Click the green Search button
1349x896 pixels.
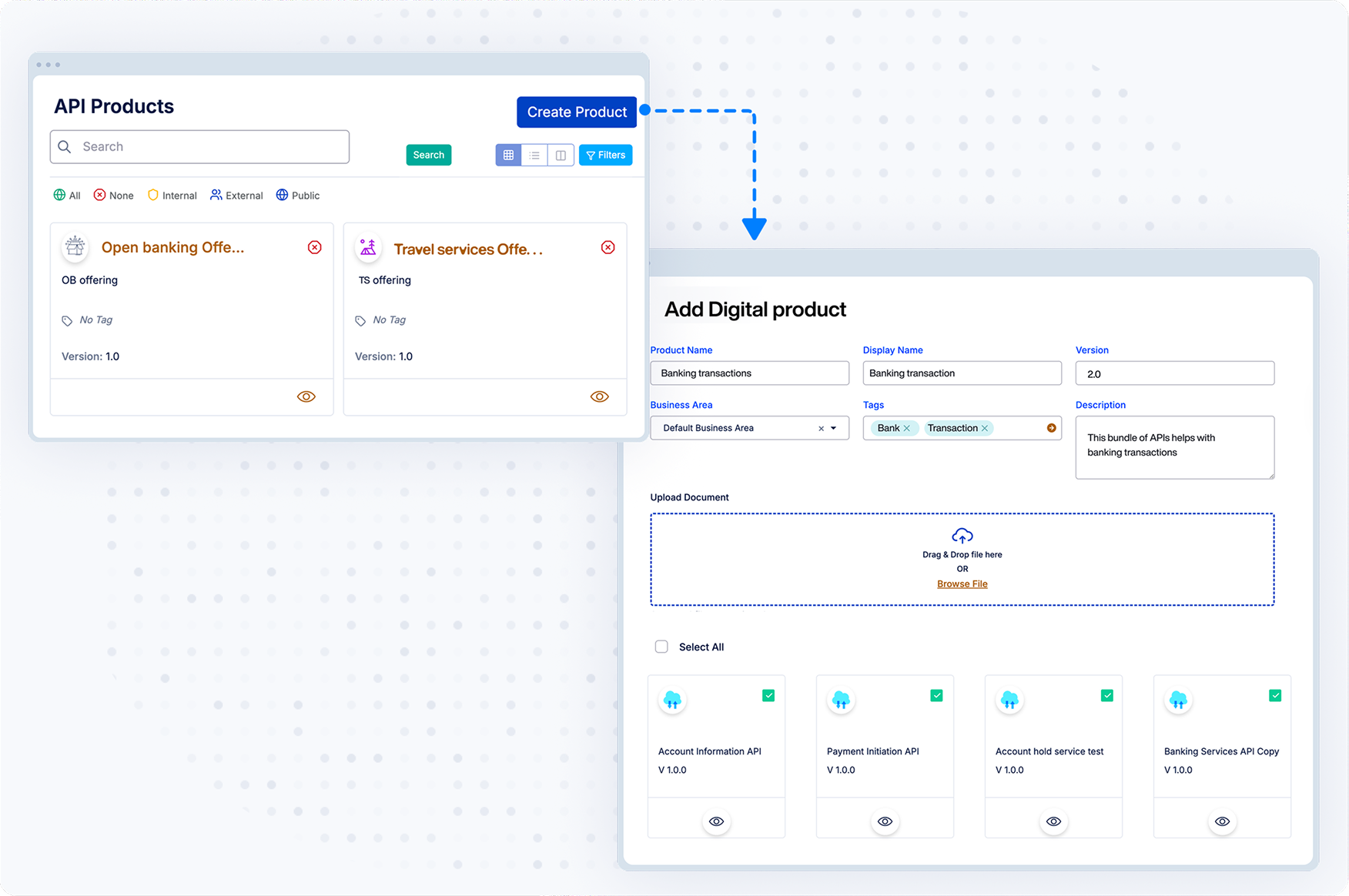(x=429, y=155)
